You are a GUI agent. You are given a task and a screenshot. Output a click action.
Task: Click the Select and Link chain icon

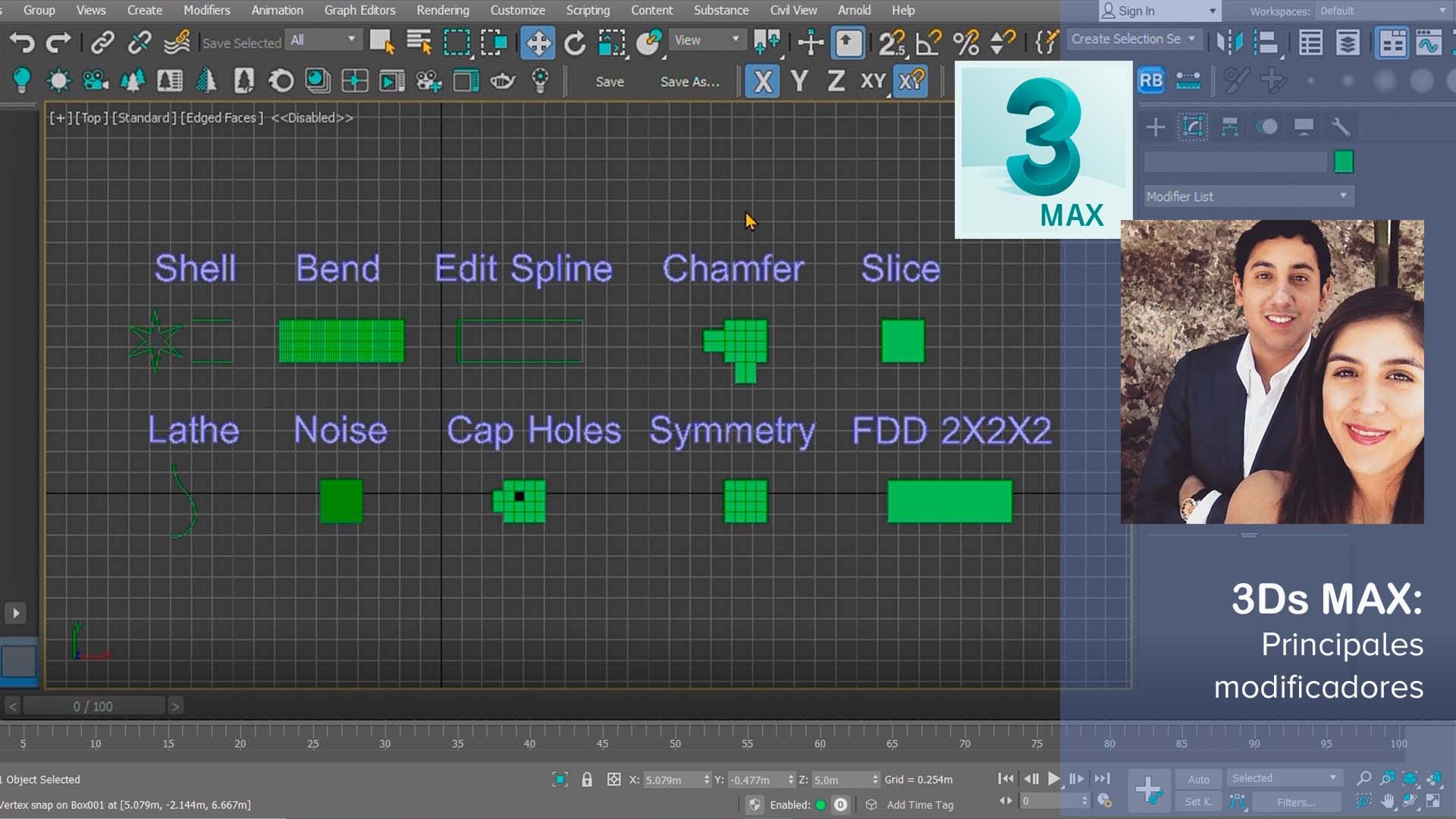tap(102, 42)
